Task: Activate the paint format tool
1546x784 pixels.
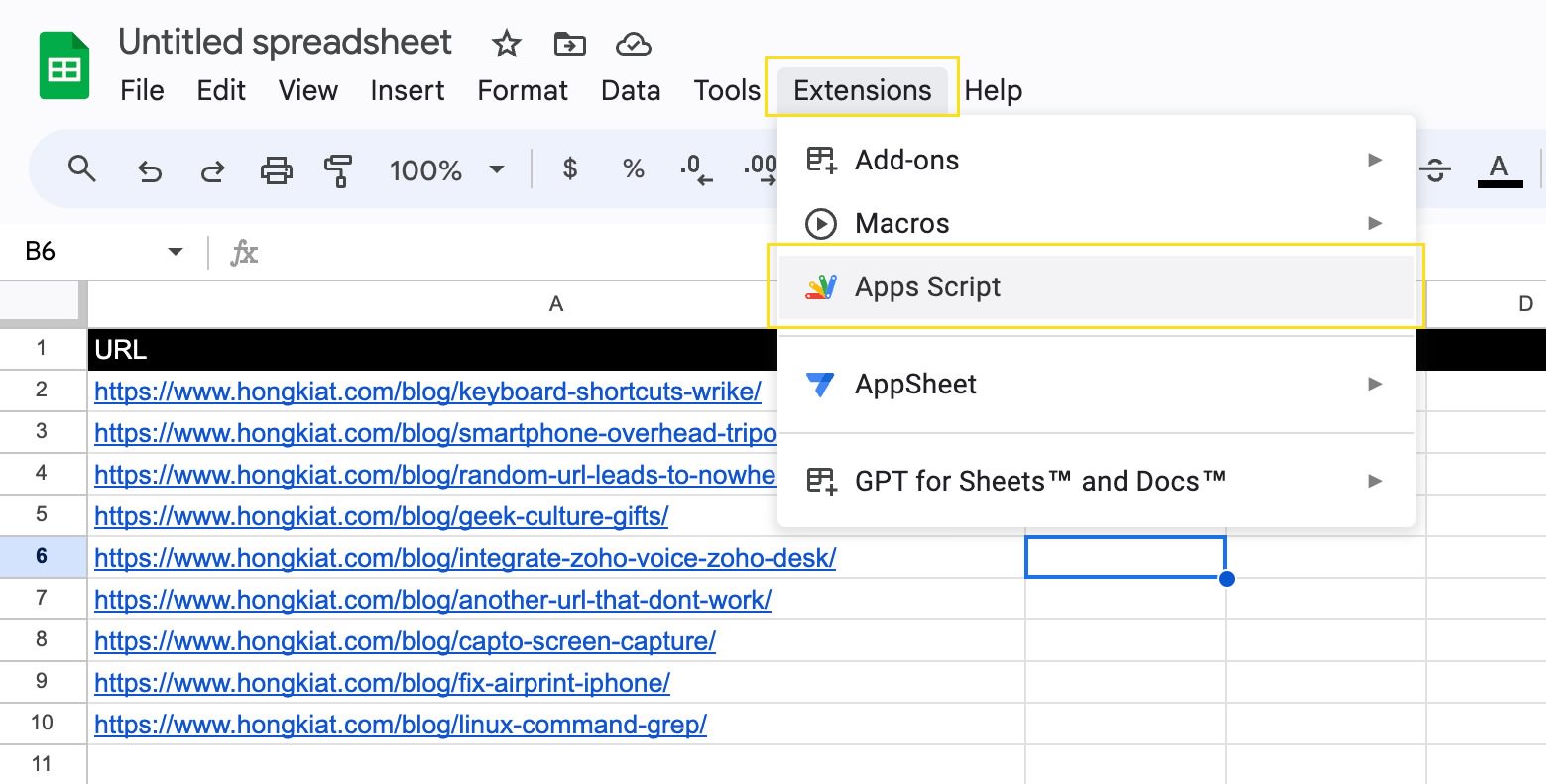Action: coord(338,170)
